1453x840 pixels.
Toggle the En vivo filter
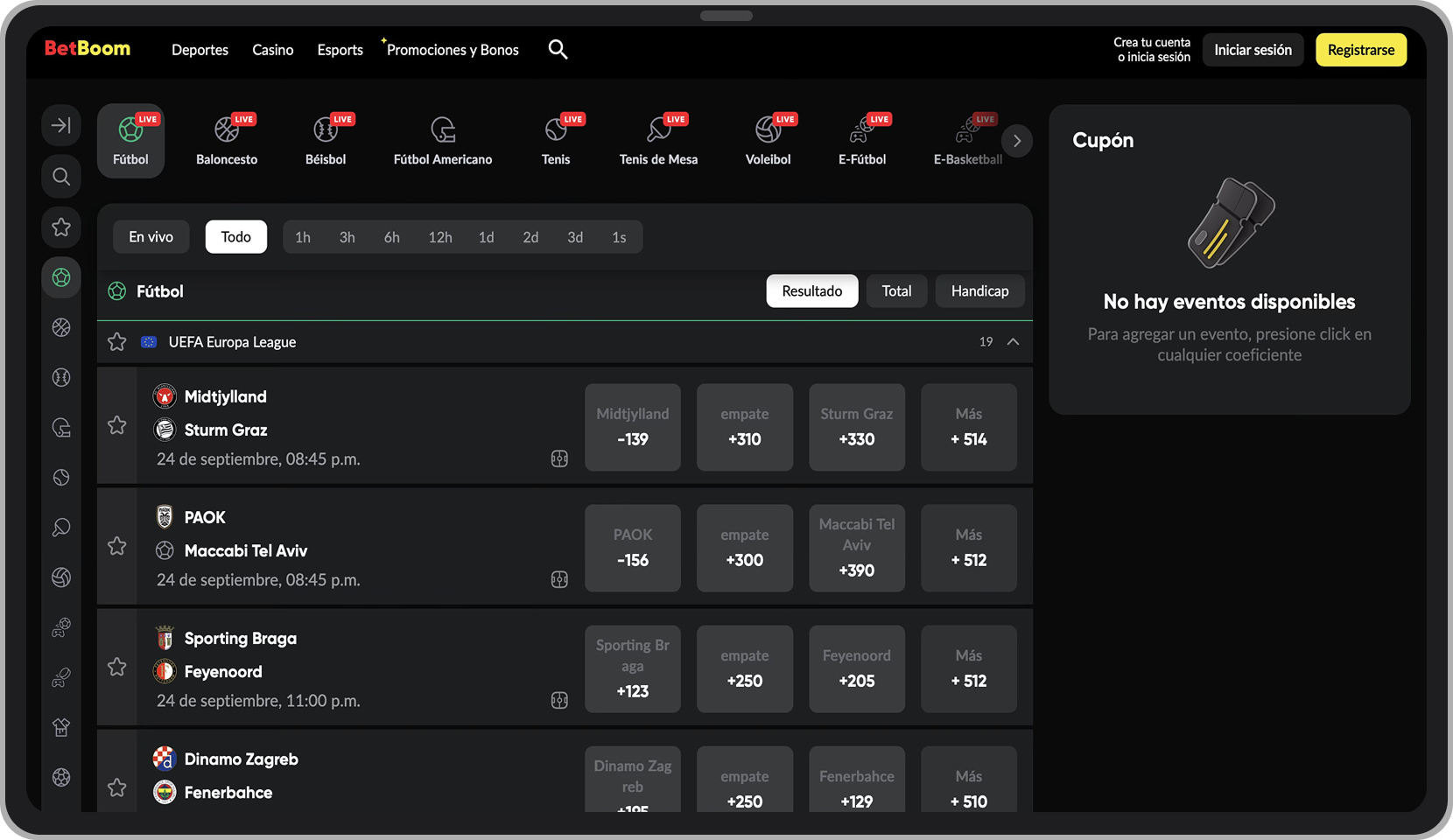(x=151, y=237)
